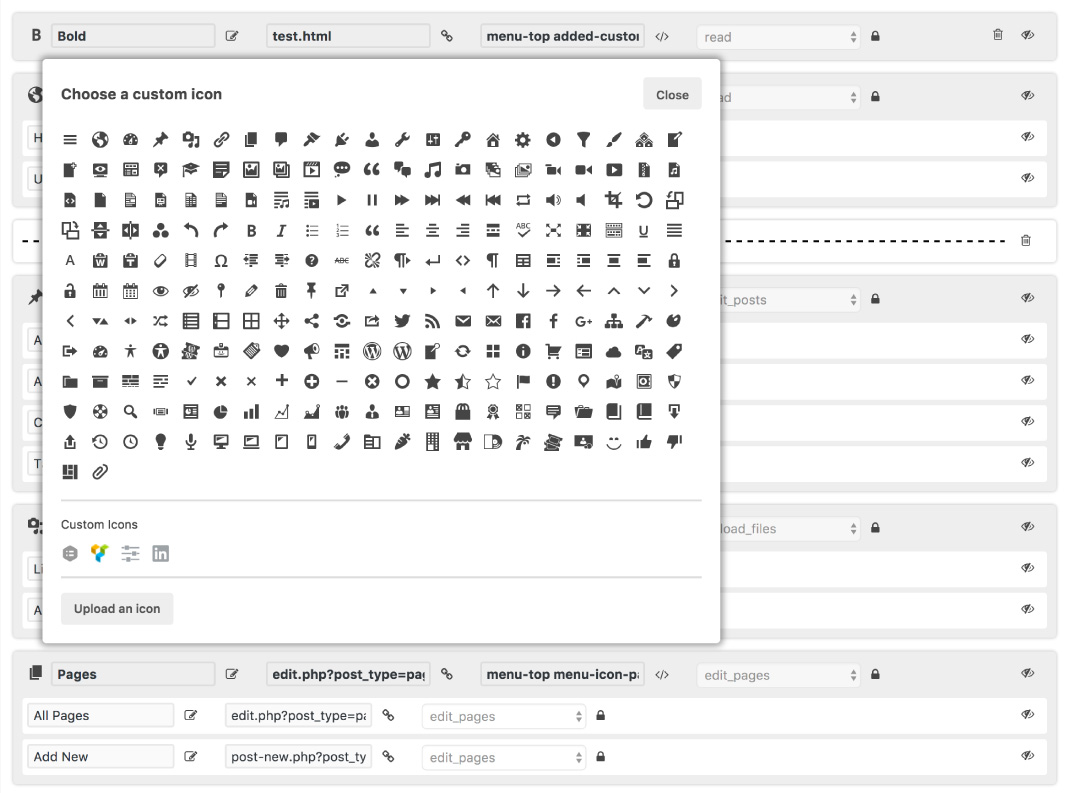
Task: Choose the thumbs up icon
Action: [x=644, y=441]
